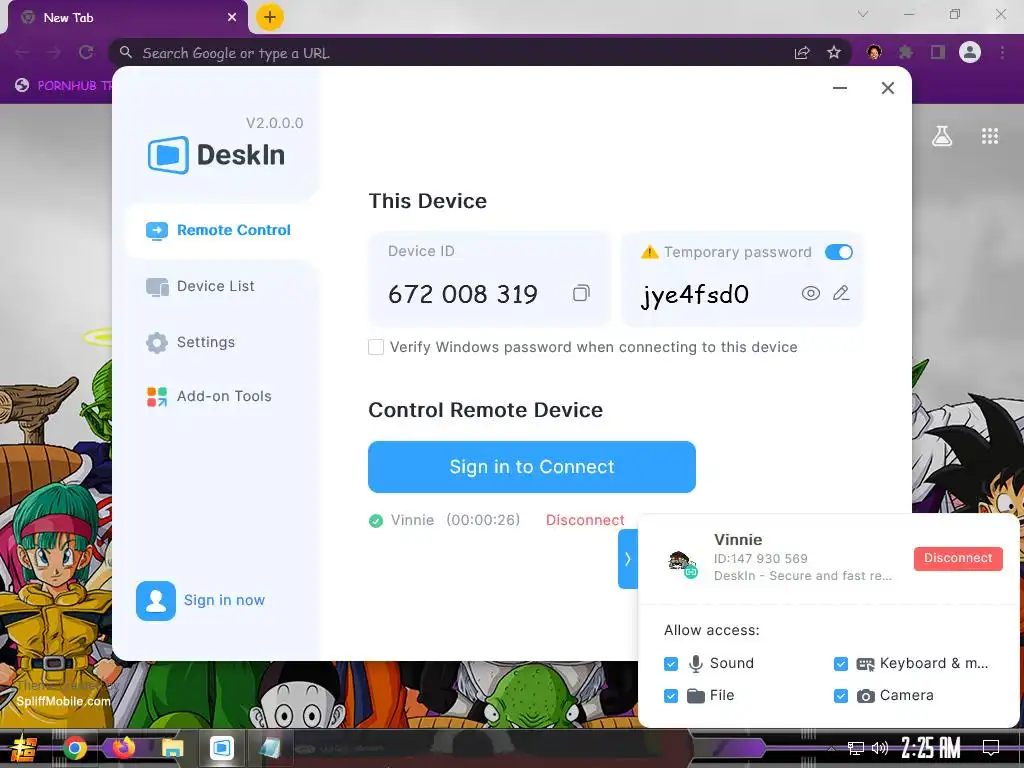
Task: Show hidden tray icons arrow
Action: (831, 748)
